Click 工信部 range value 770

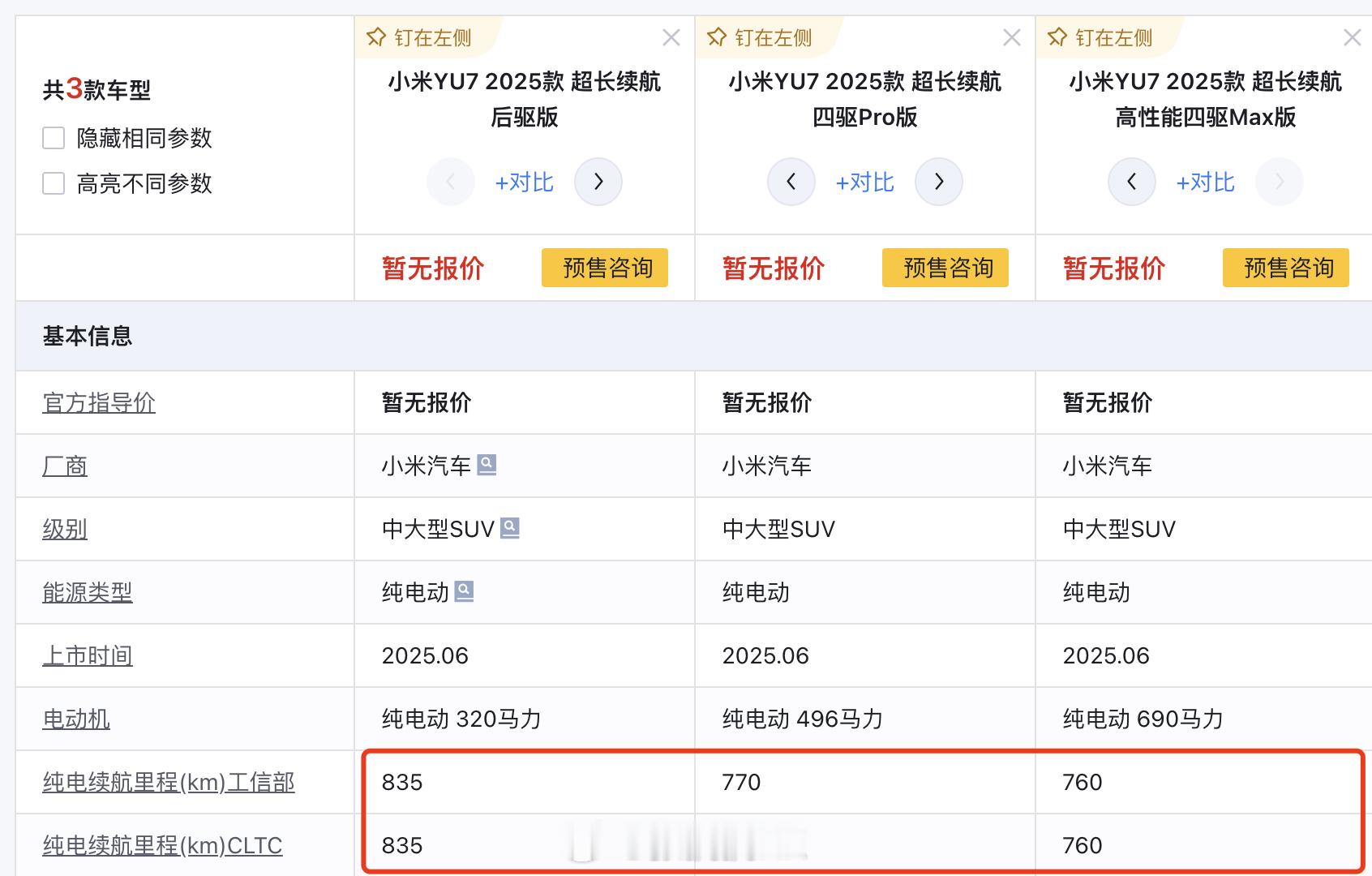(742, 782)
